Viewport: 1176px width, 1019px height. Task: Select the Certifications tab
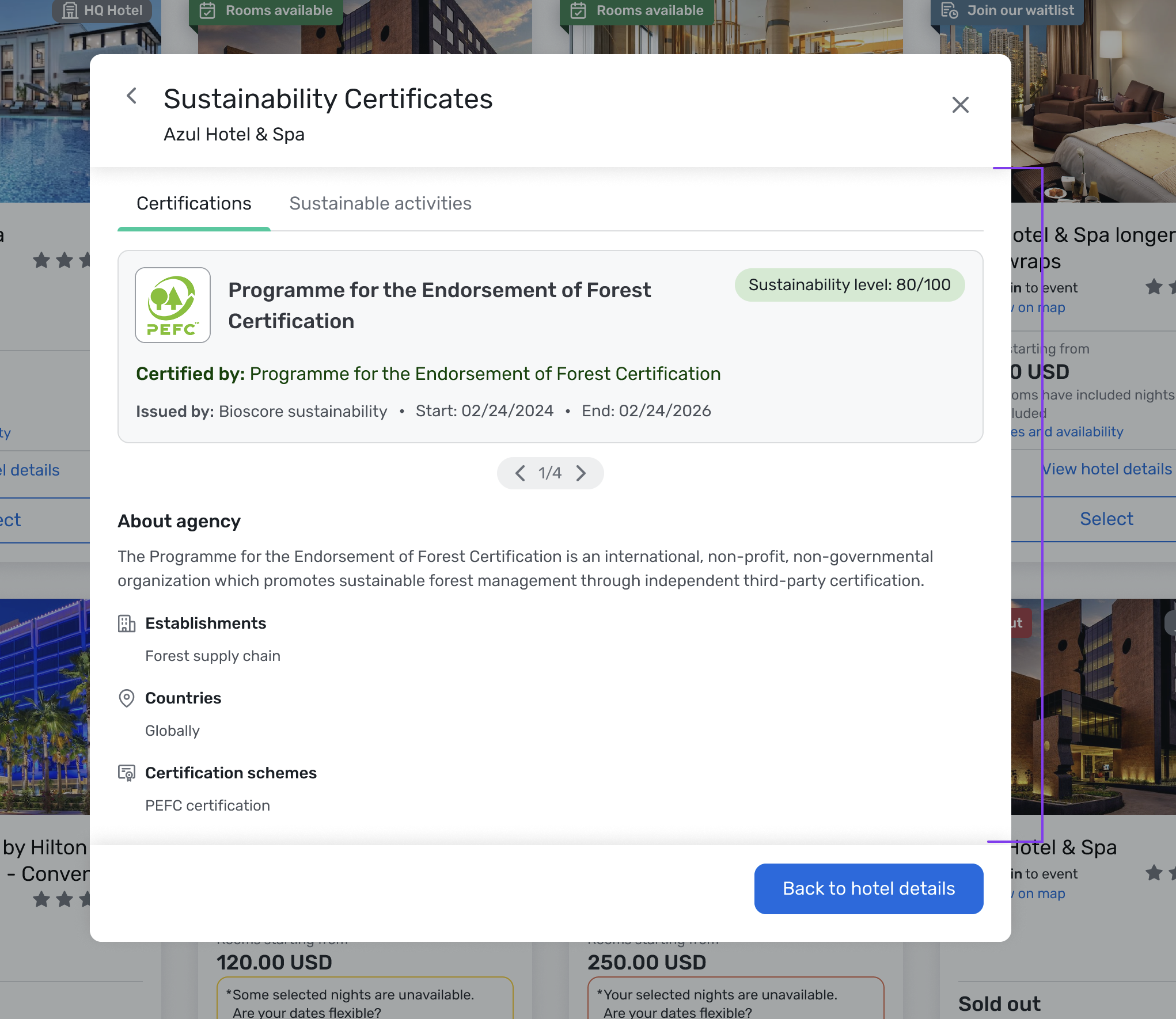pos(194,203)
